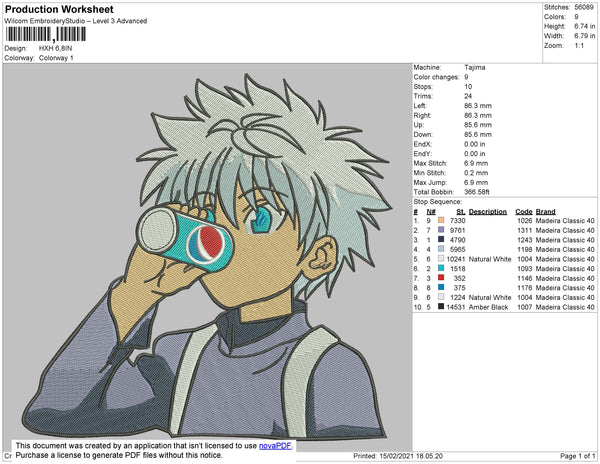600x464 pixels.
Task: Select the stitches total "56089"
Action: click(x=584, y=7)
